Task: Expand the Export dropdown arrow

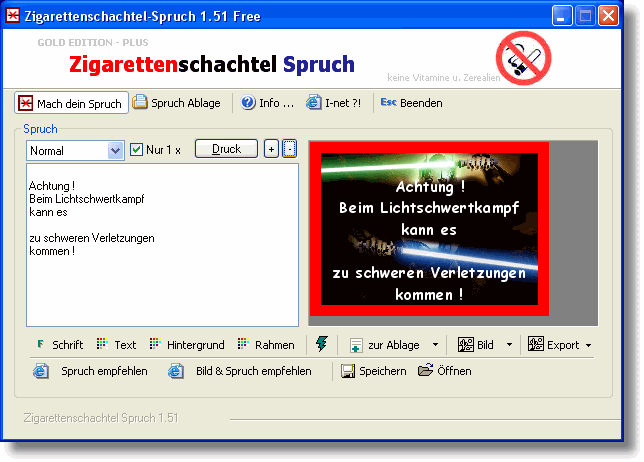Action: pyautogui.click(x=589, y=345)
